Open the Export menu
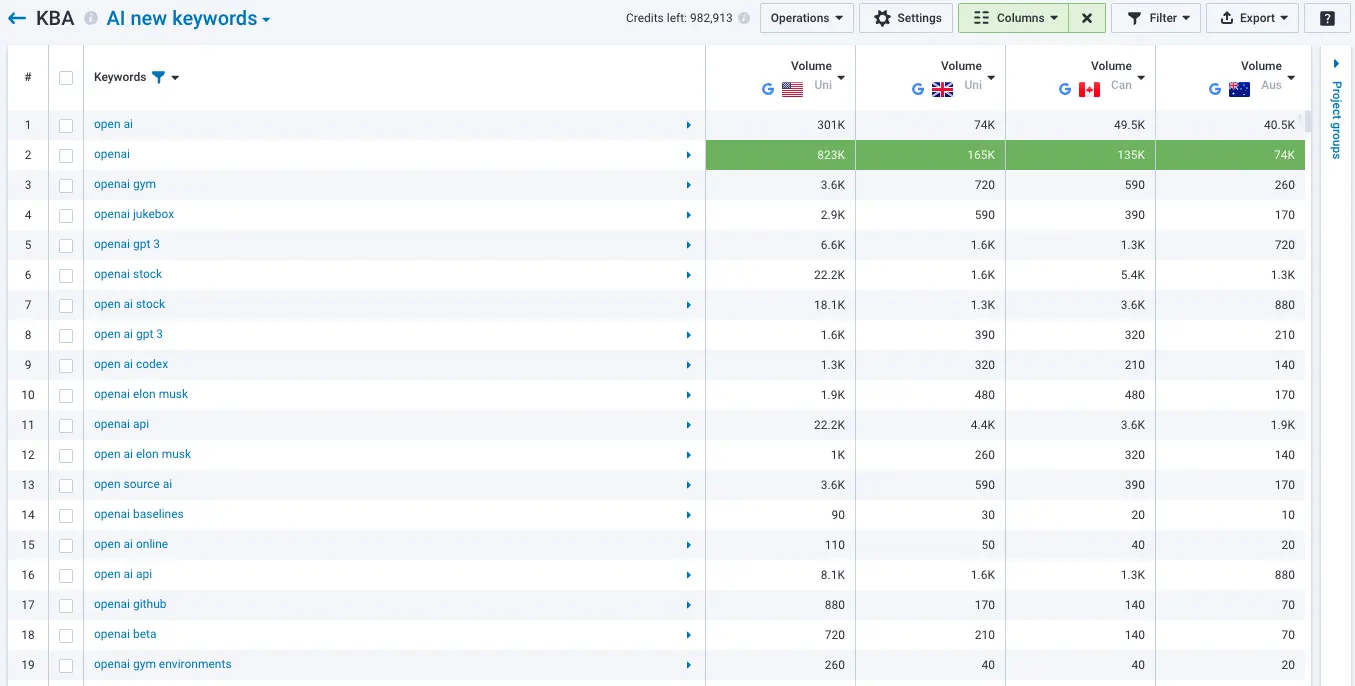 (1253, 18)
